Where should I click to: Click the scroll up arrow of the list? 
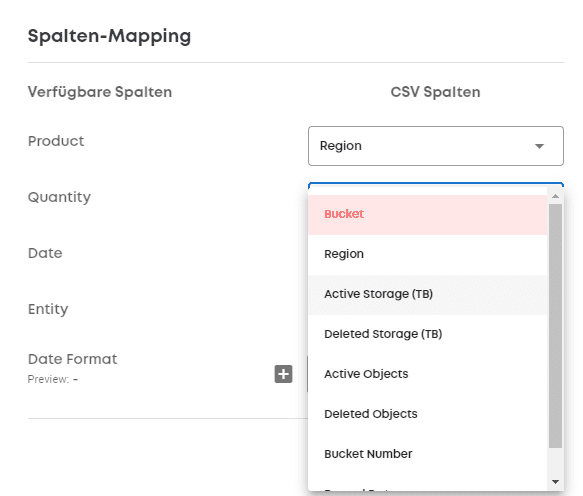pos(555,196)
